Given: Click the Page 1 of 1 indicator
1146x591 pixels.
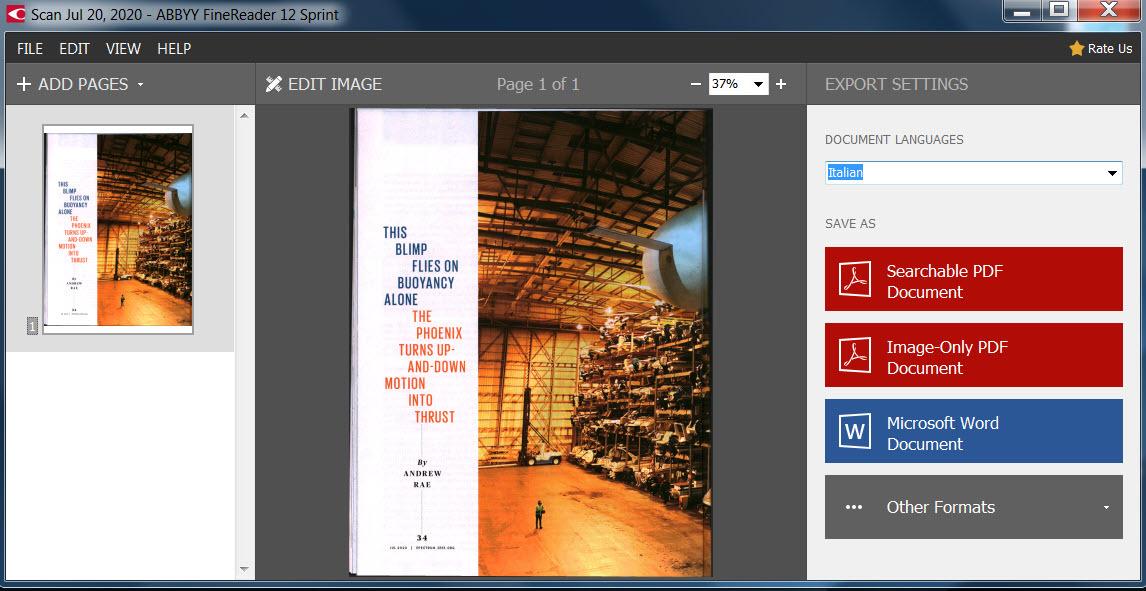Looking at the screenshot, I should pos(538,84).
